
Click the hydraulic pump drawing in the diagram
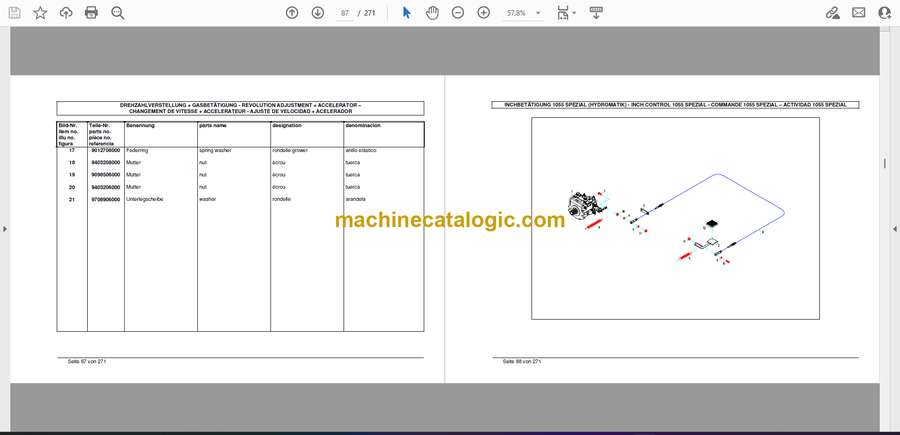[583, 204]
